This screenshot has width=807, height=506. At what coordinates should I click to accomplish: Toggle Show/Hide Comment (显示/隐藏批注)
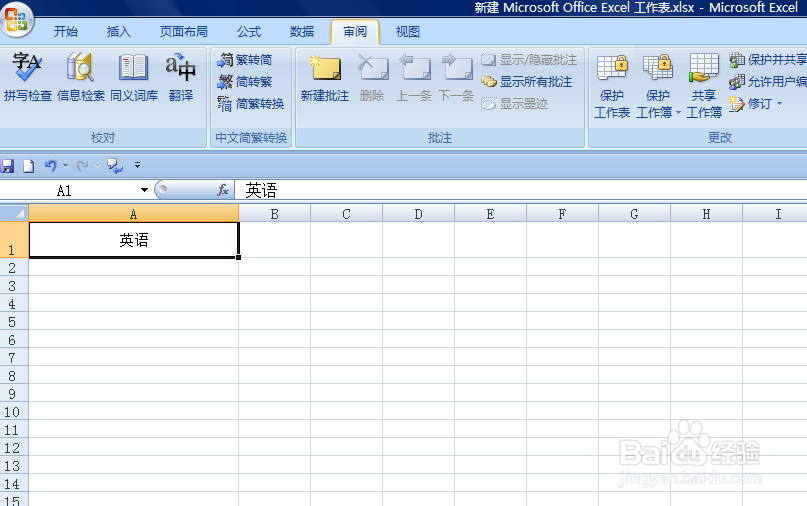click(529, 60)
